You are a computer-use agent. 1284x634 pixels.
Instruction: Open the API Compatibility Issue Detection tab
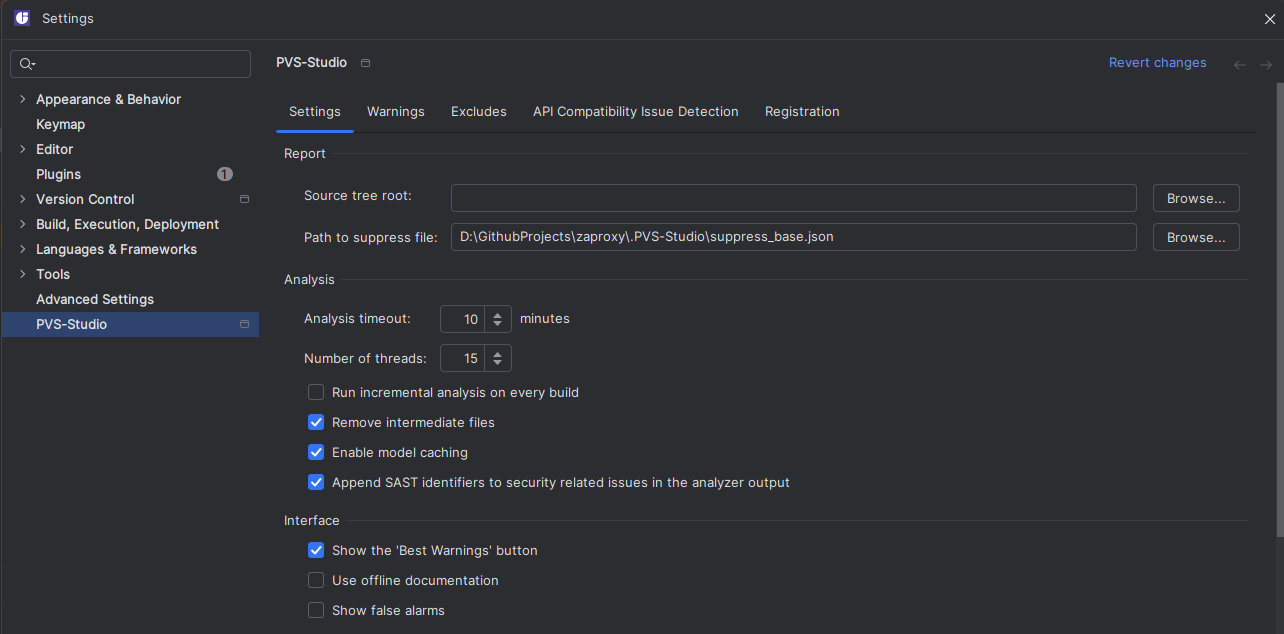tap(635, 111)
